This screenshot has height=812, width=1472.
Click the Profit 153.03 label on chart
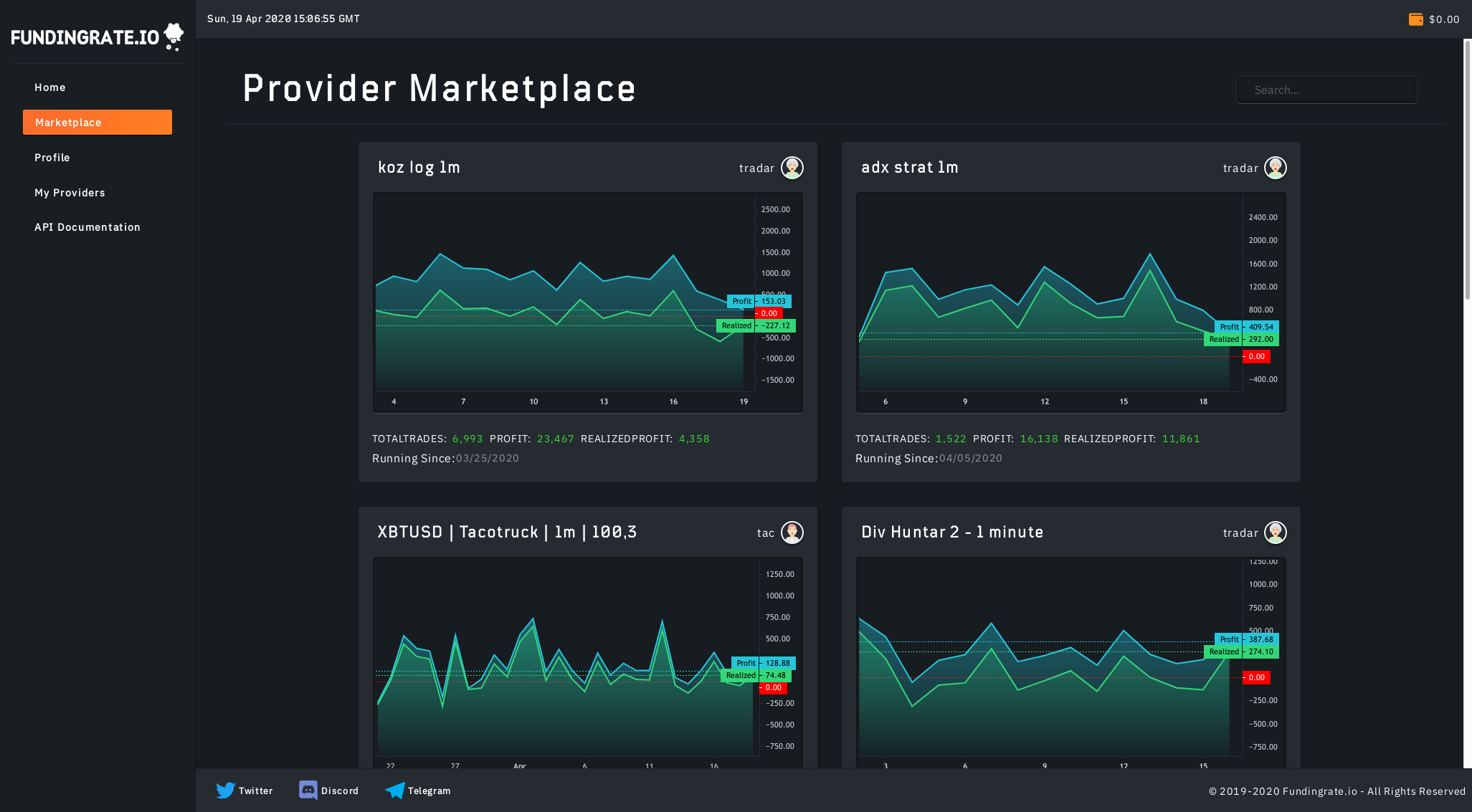[759, 301]
